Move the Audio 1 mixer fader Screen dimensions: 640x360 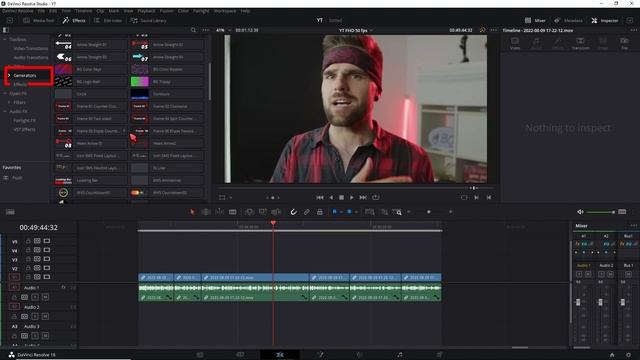(578, 302)
